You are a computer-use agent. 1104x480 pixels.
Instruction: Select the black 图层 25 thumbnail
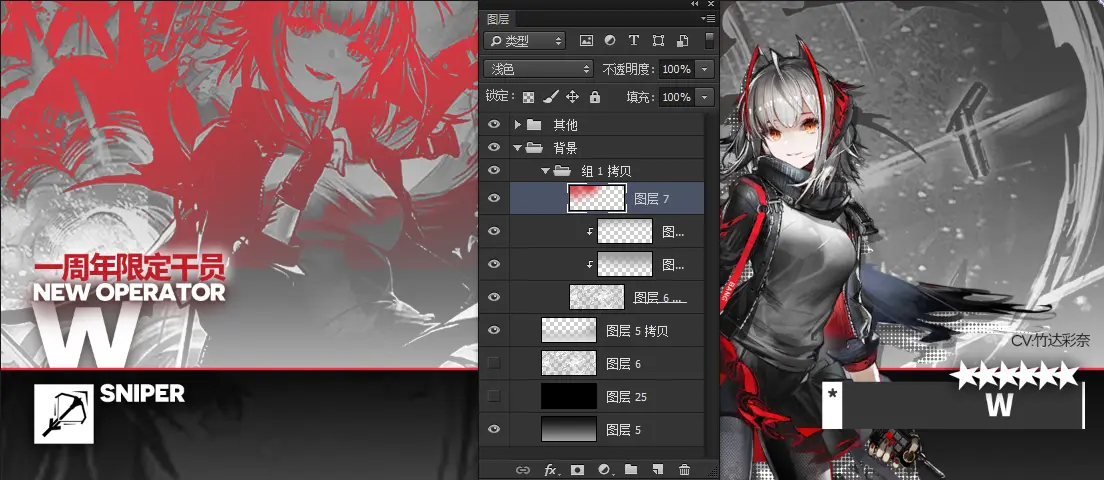(x=569, y=396)
